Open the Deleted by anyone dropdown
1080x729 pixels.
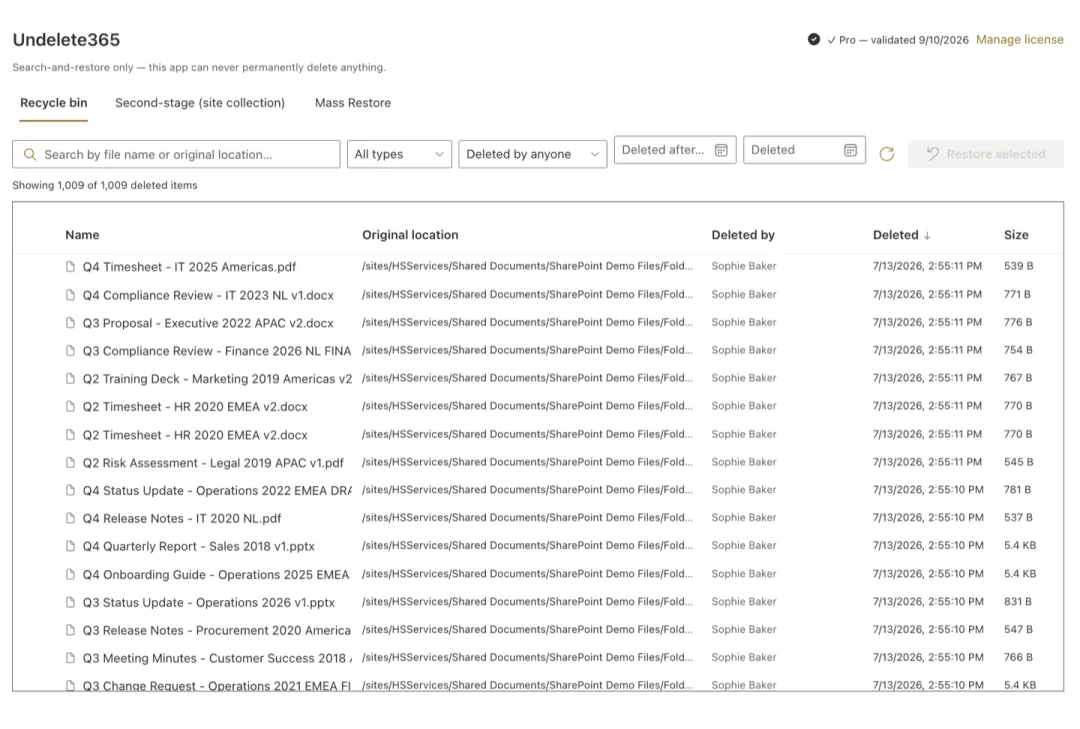532,154
